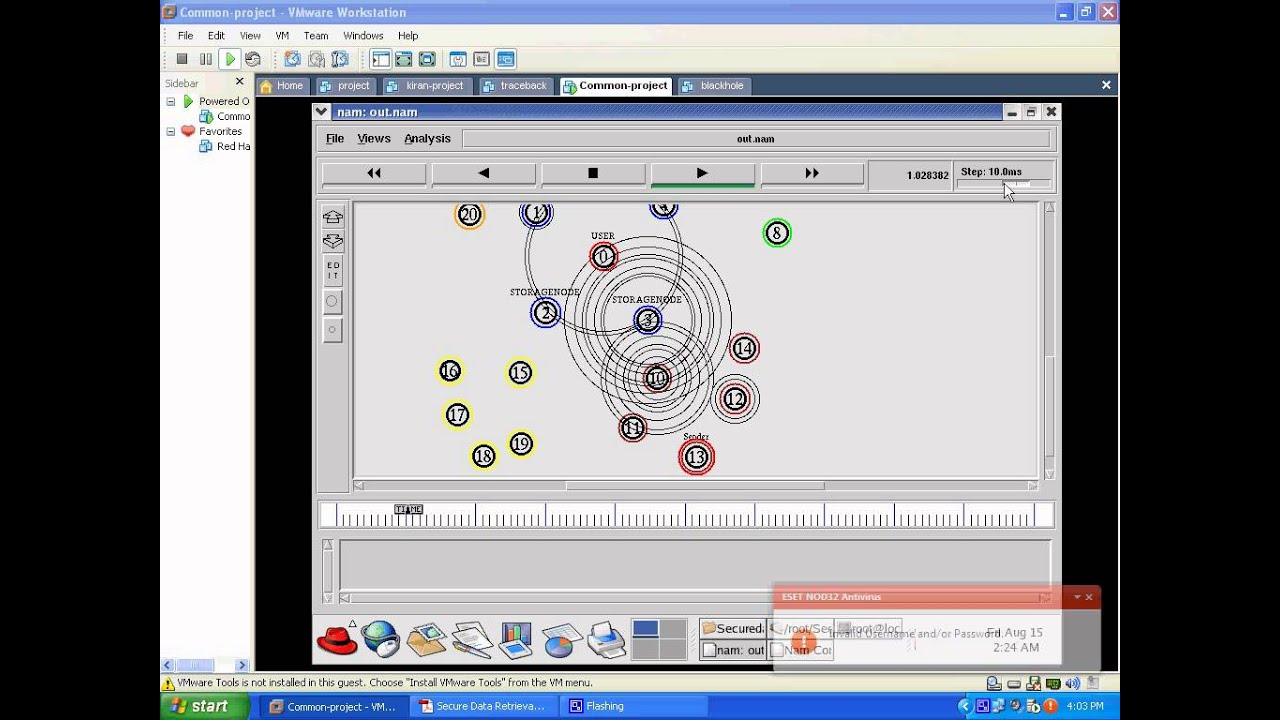Select the Commo VM under Powered On
1280x720 pixels.
[x=225, y=116]
